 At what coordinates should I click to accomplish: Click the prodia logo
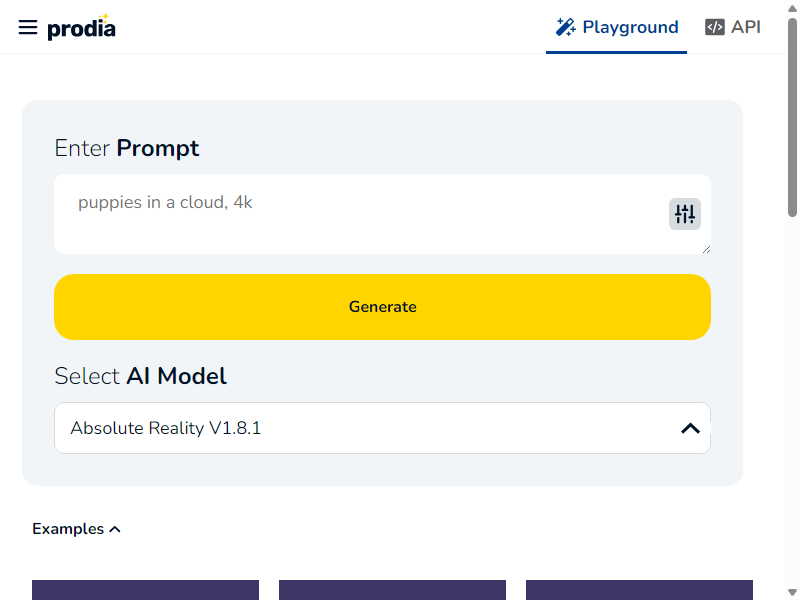[82, 27]
